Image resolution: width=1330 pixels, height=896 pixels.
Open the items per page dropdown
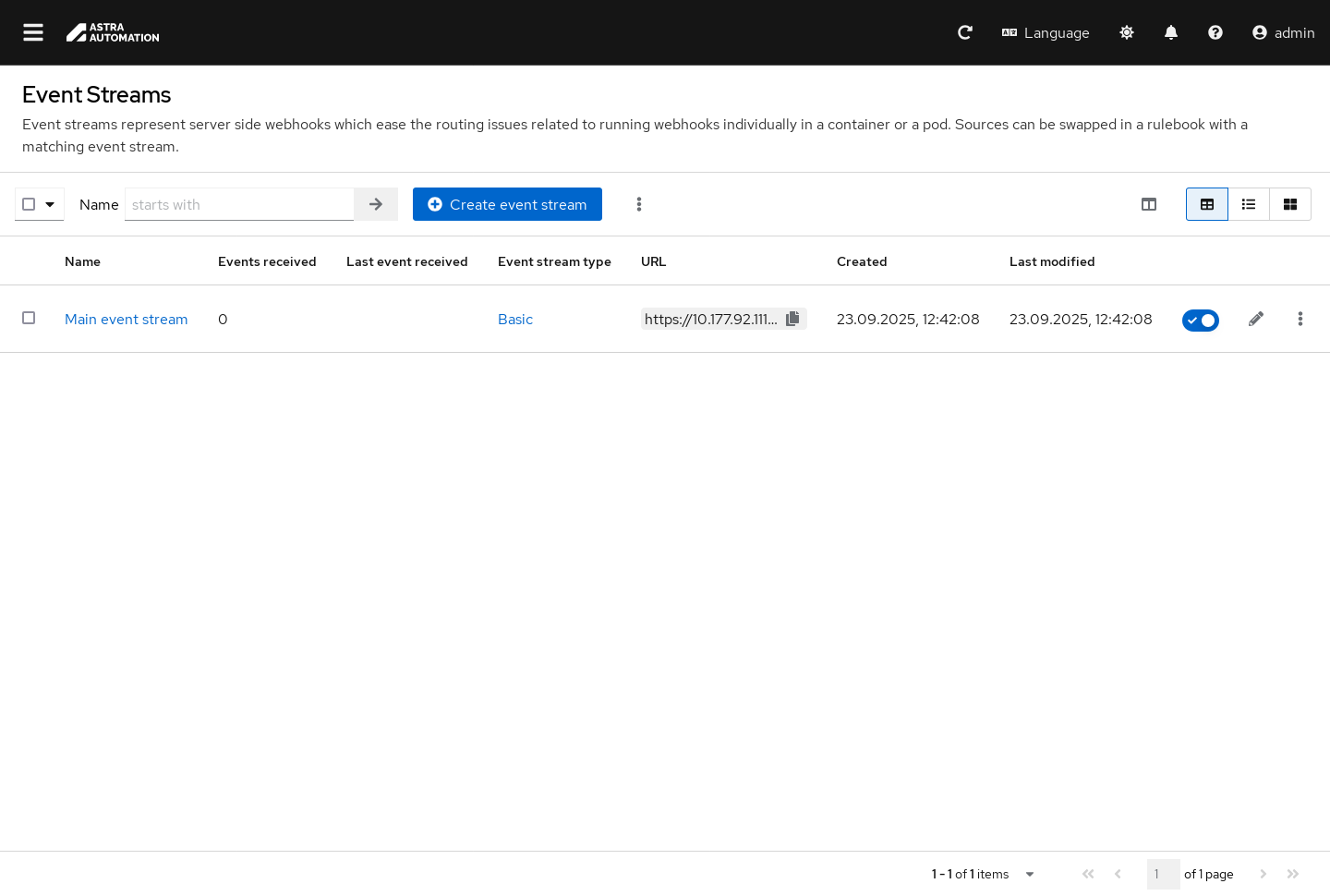tap(1029, 874)
